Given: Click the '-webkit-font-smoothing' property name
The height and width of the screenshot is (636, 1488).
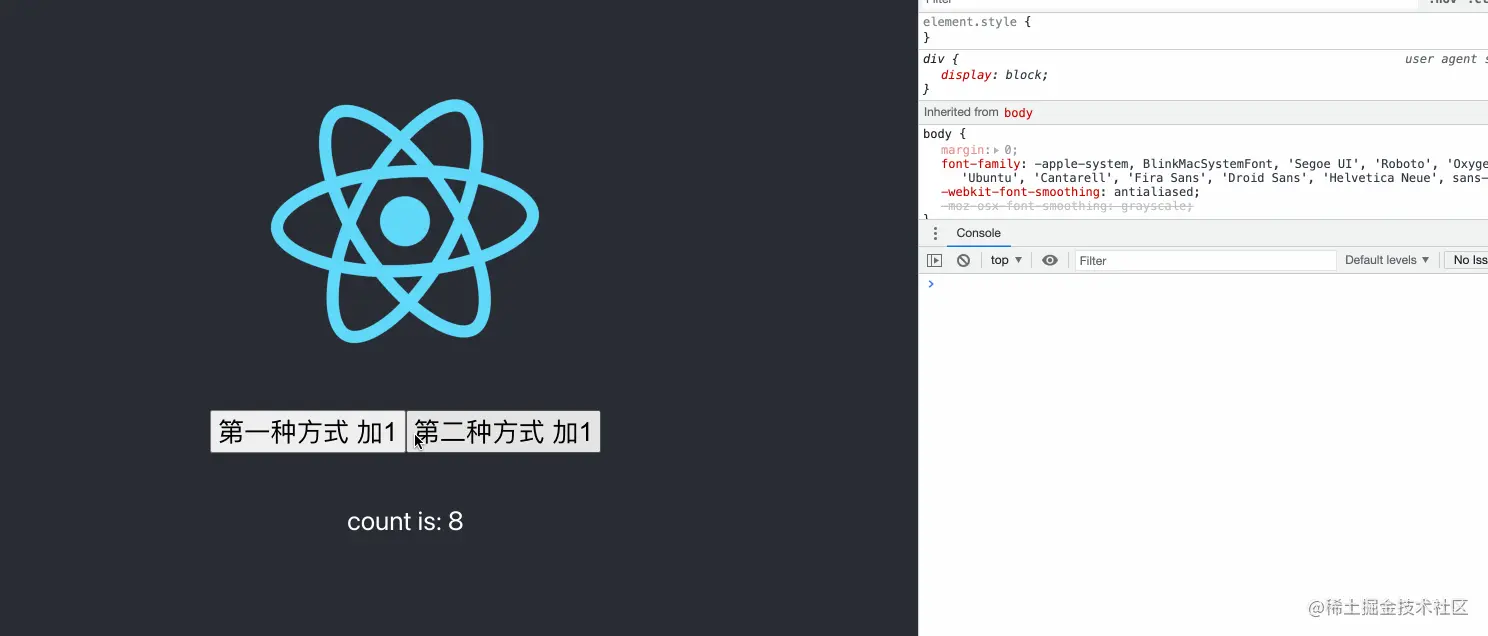Looking at the screenshot, I should click(1019, 192).
